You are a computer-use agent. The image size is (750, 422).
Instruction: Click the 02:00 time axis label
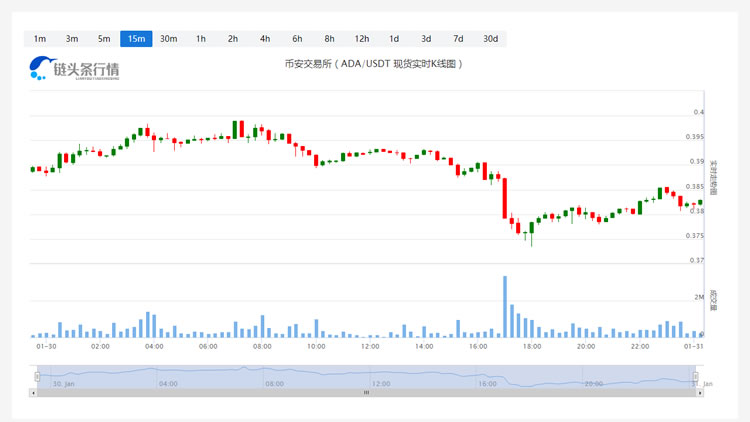100,346
